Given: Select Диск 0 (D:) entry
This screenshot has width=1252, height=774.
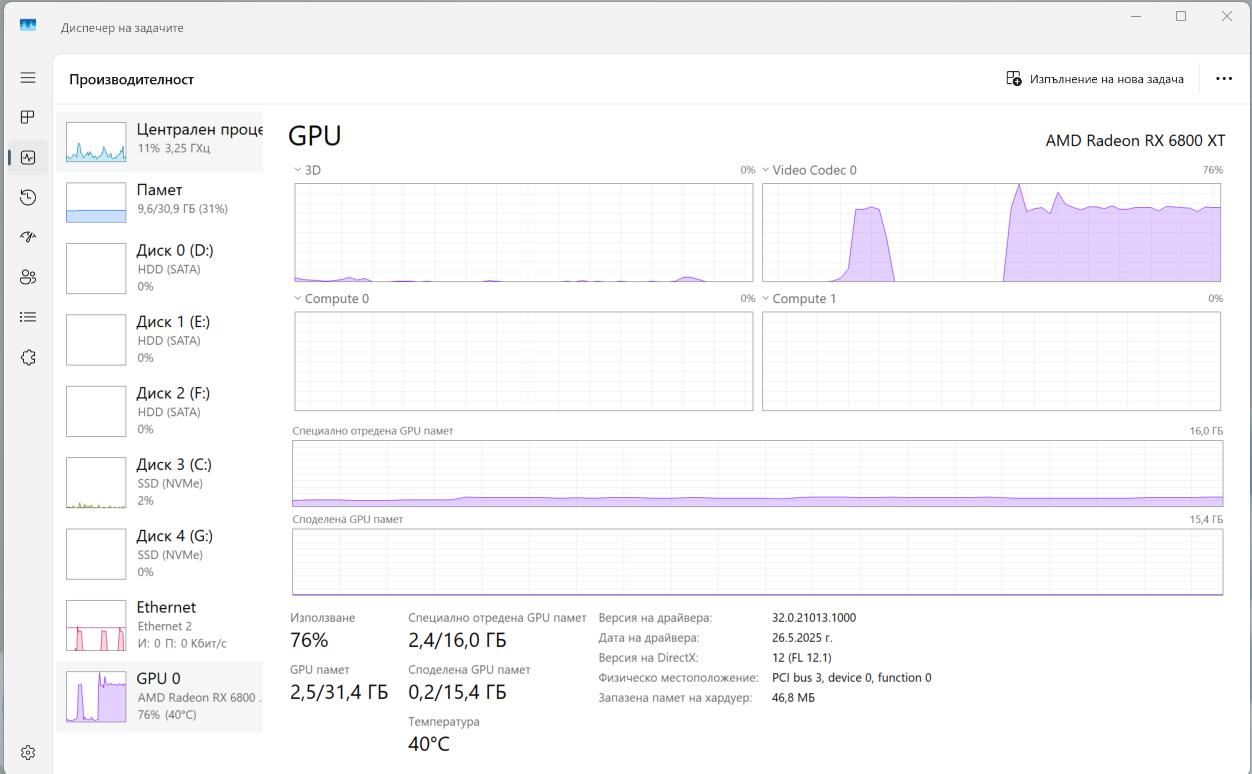Looking at the screenshot, I should coord(159,267).
